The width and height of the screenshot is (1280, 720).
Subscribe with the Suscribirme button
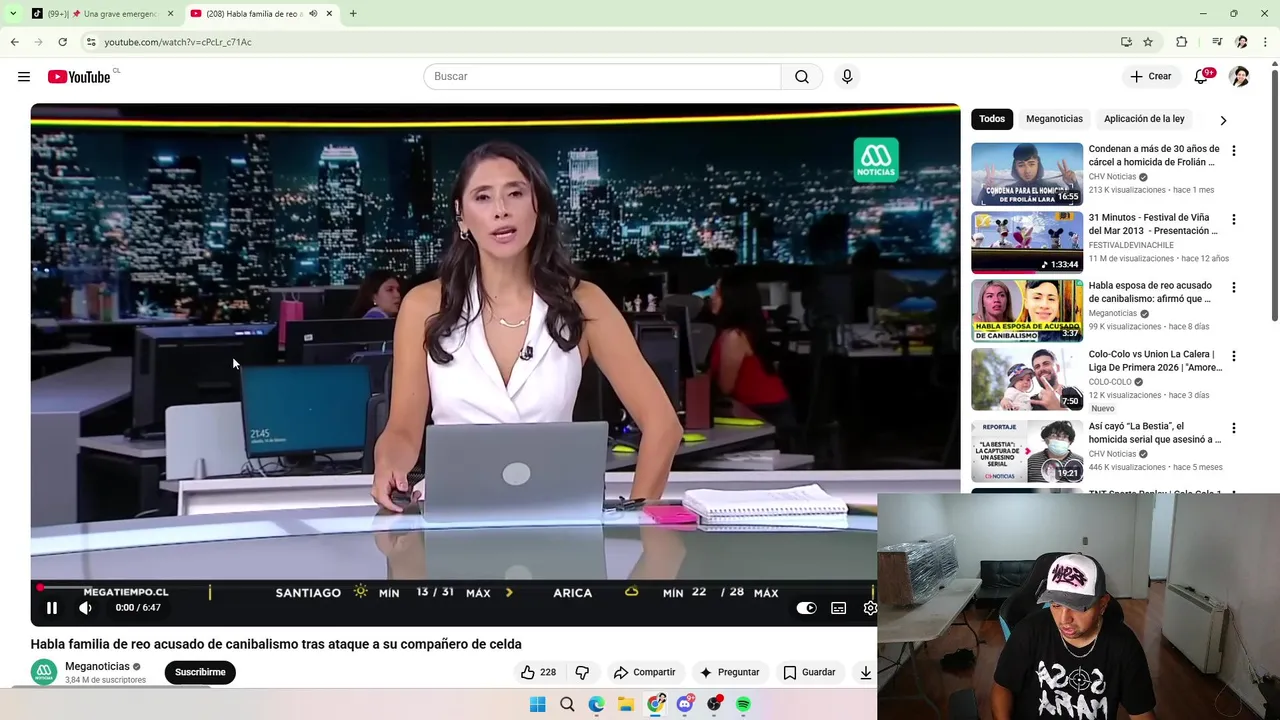[x=200, y=672]
